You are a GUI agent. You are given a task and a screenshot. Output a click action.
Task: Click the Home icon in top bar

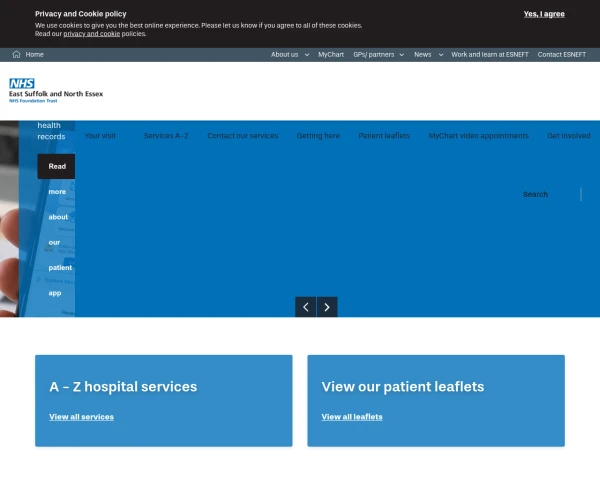pyautogui.click(x=17, y=55)
